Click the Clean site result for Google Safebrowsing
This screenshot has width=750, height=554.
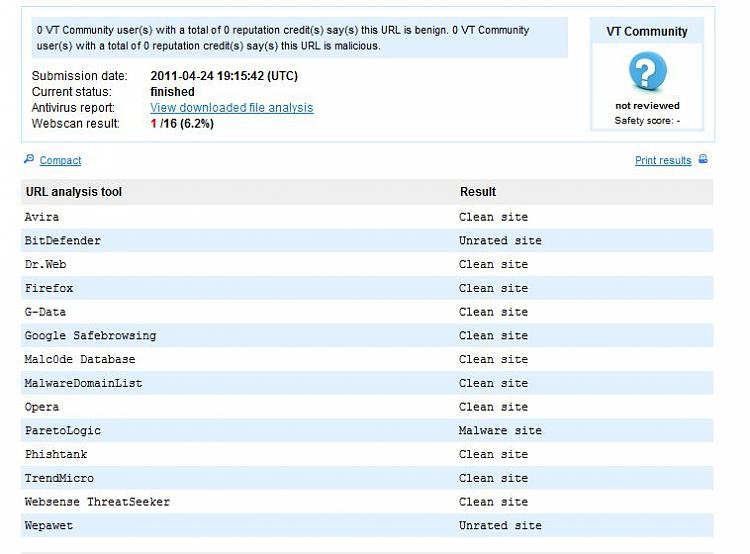[493, 336]
